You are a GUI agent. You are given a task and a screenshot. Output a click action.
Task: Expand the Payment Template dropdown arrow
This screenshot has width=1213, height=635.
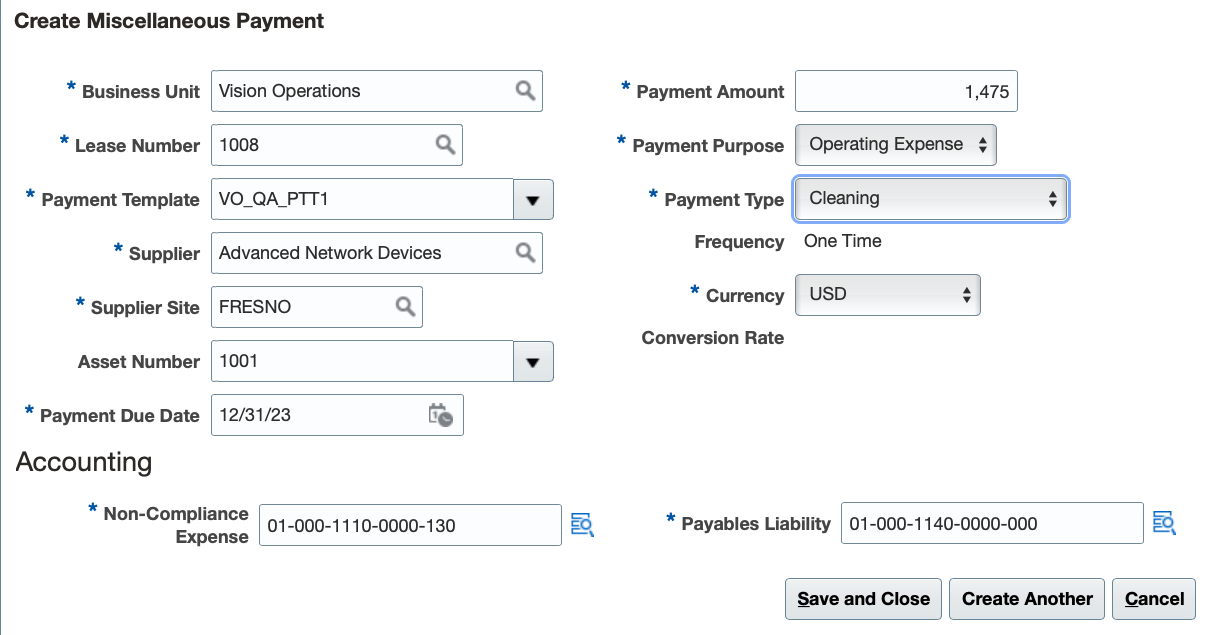coord(533,200)
